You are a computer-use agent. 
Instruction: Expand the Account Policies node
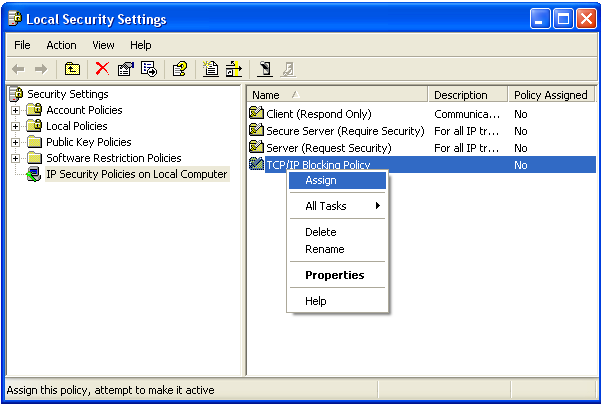[x=15, y=110]
